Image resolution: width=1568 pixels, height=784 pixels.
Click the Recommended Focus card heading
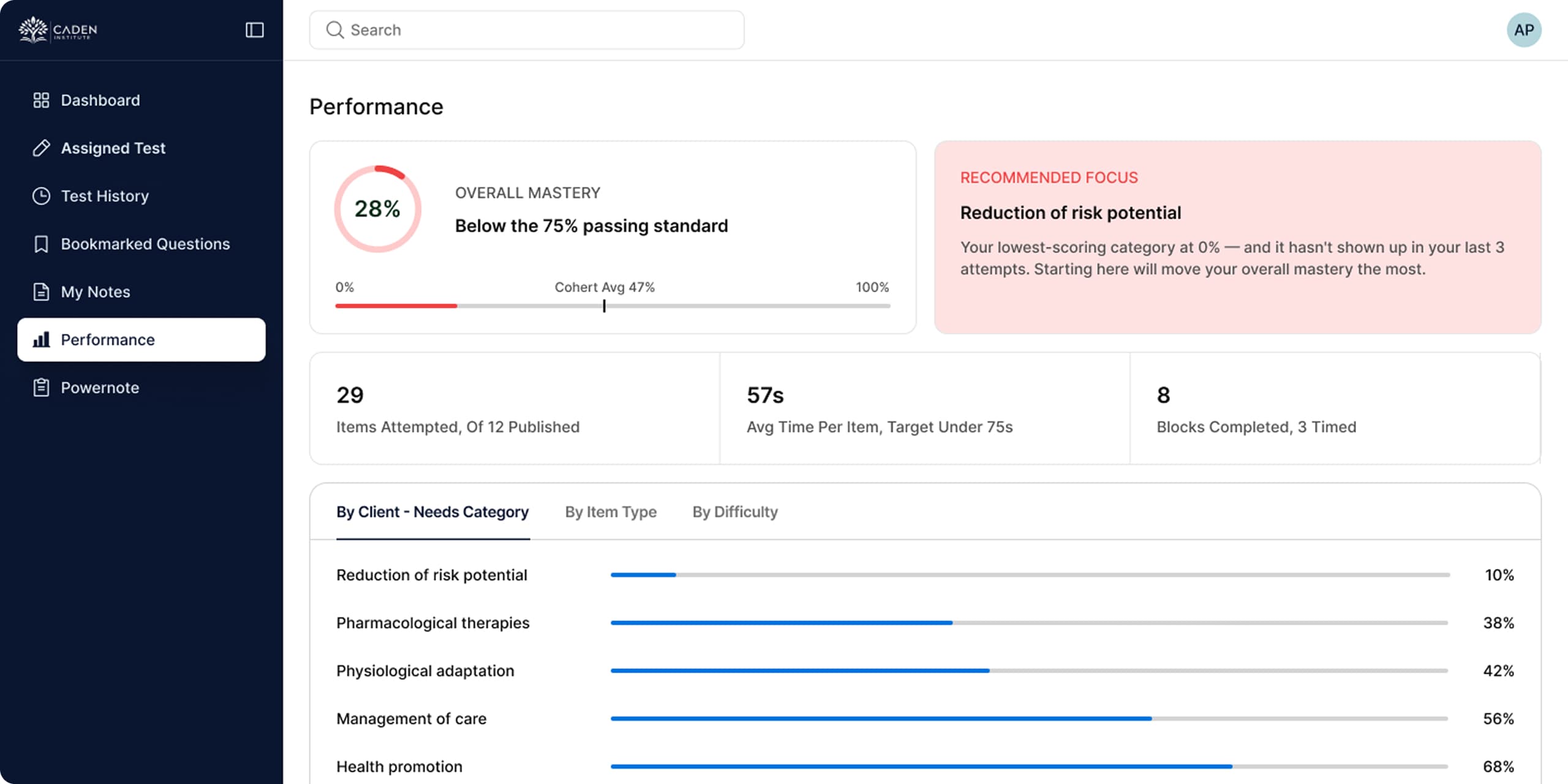(x=1049, y=178)
